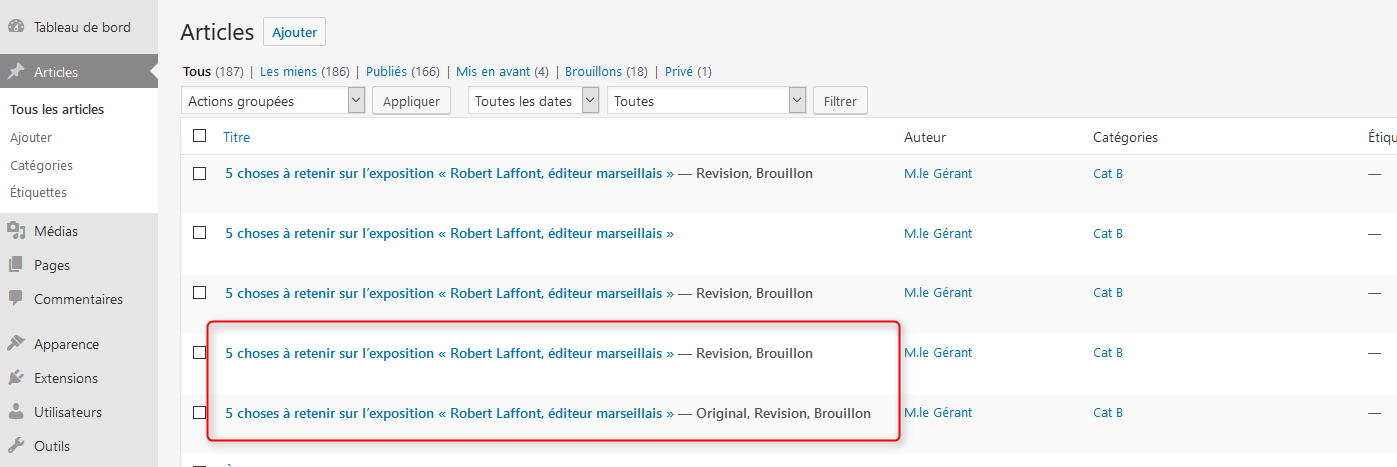Check the checkbox of article without status suffix
The width and height of the screenshot is (1397, 467).
[199, 233]
